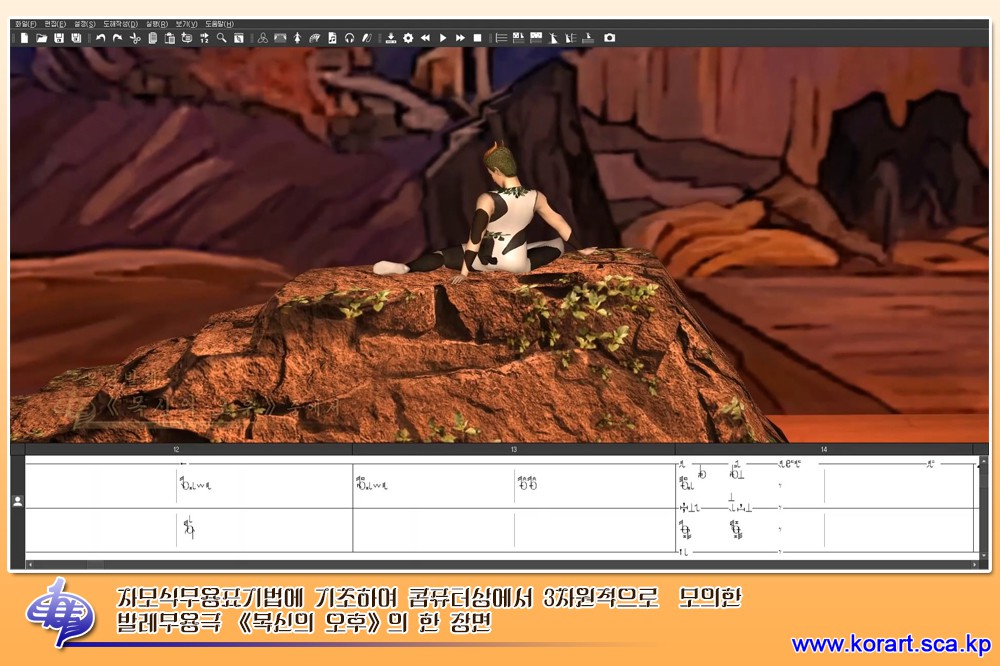Click the staff lines list icon
Screen dimensions: 1000x666
click(x=501, y=38)
